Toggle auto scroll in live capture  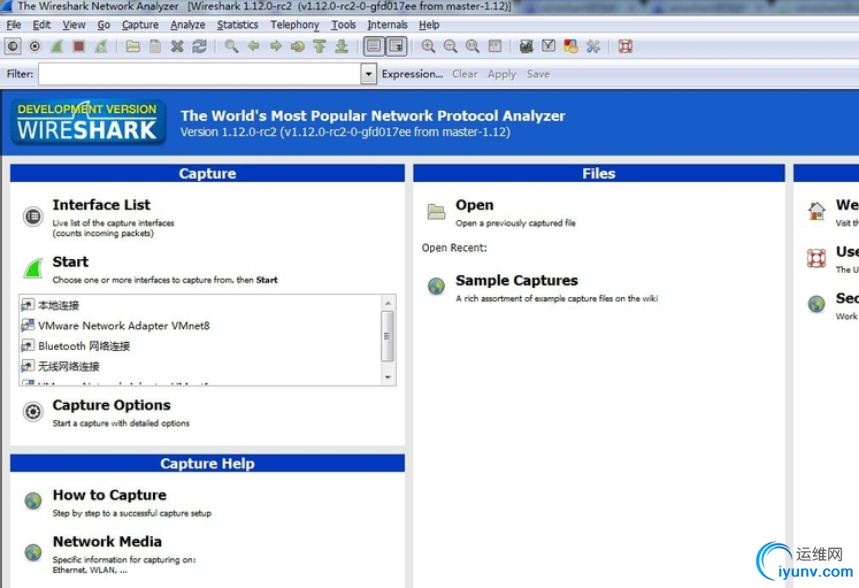(x=396, y=47)
